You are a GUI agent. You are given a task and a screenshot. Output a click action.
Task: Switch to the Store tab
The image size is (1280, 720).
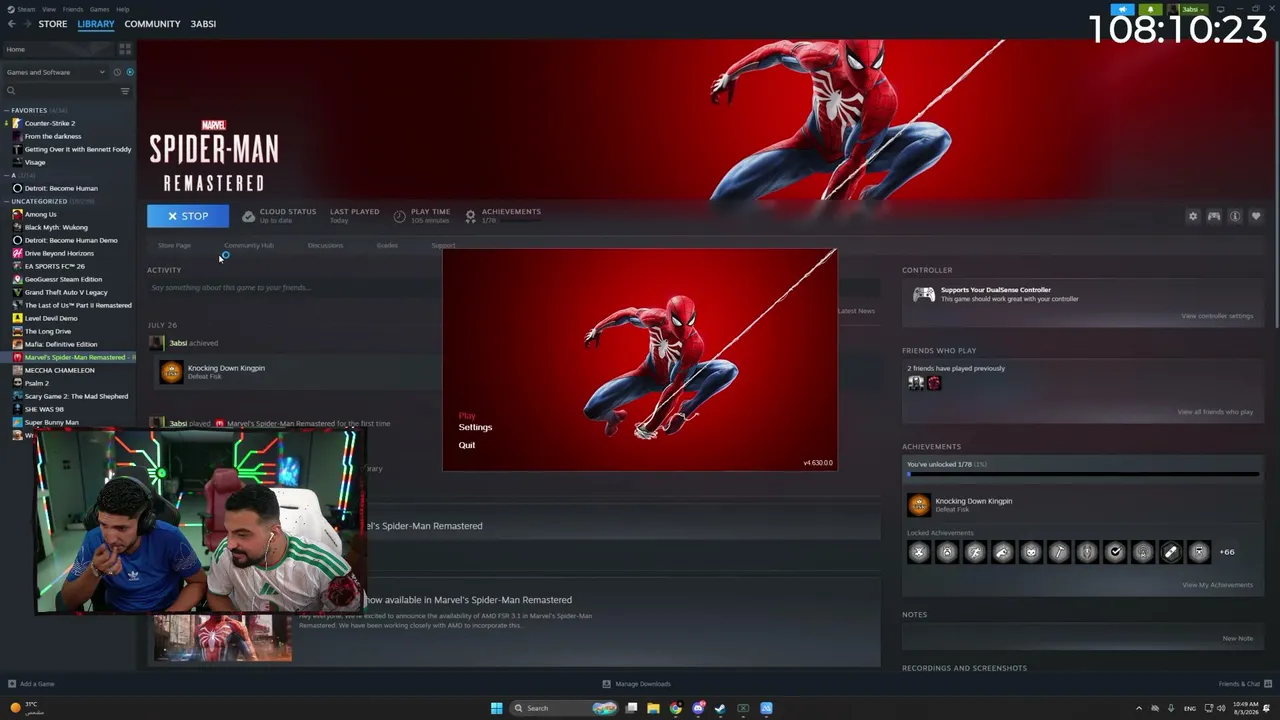tap(53, 24)
